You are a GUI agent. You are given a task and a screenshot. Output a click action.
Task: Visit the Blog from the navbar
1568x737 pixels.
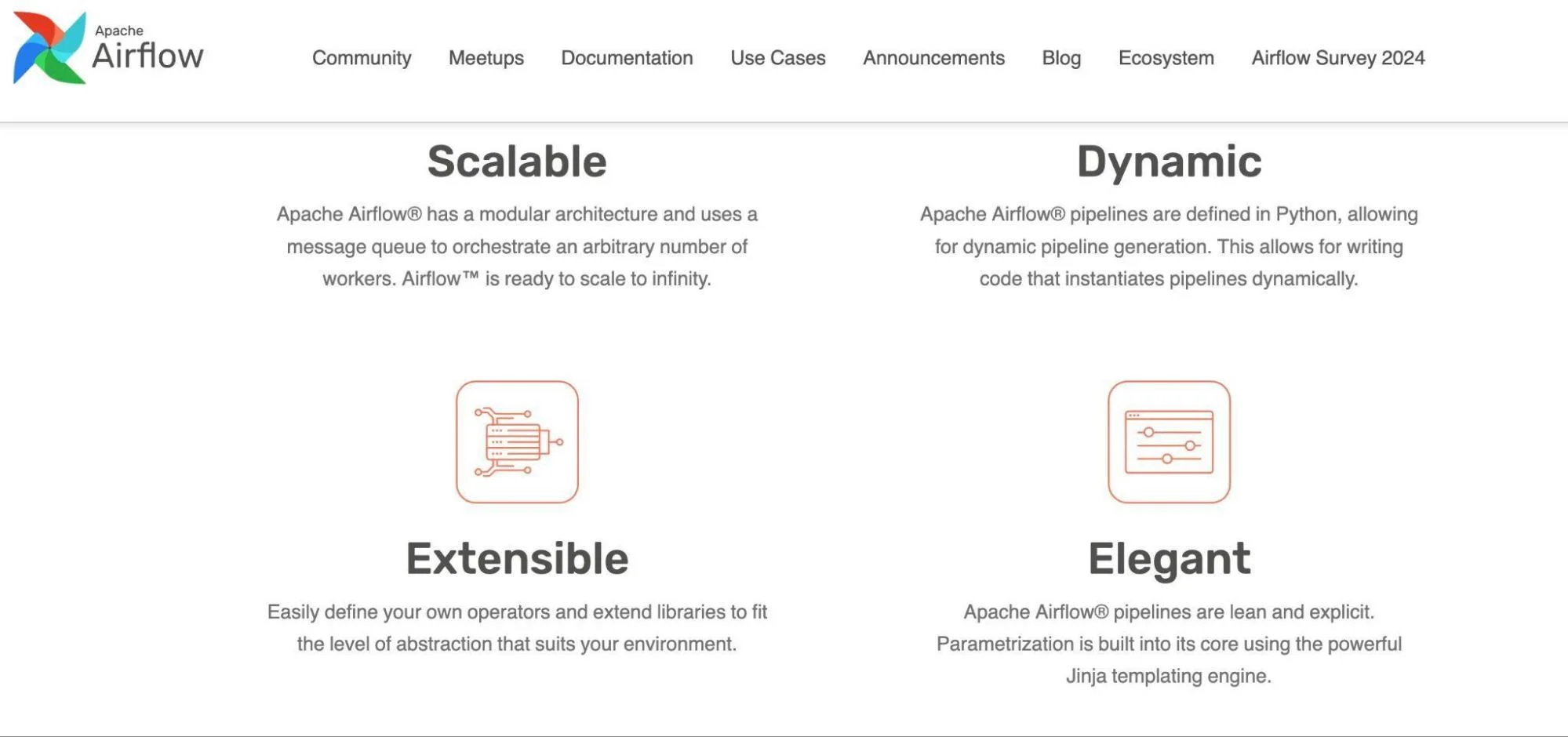tap(1061, 58)
